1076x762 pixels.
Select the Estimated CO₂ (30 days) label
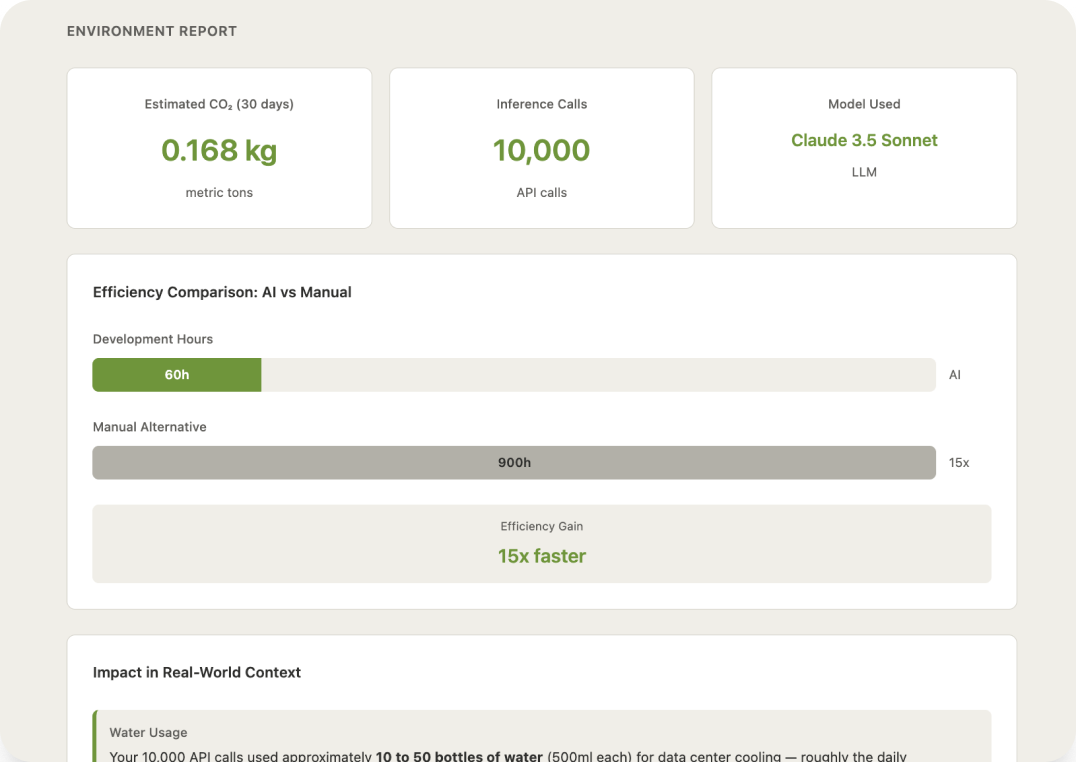pyautogui.click(x=219, y=104)
